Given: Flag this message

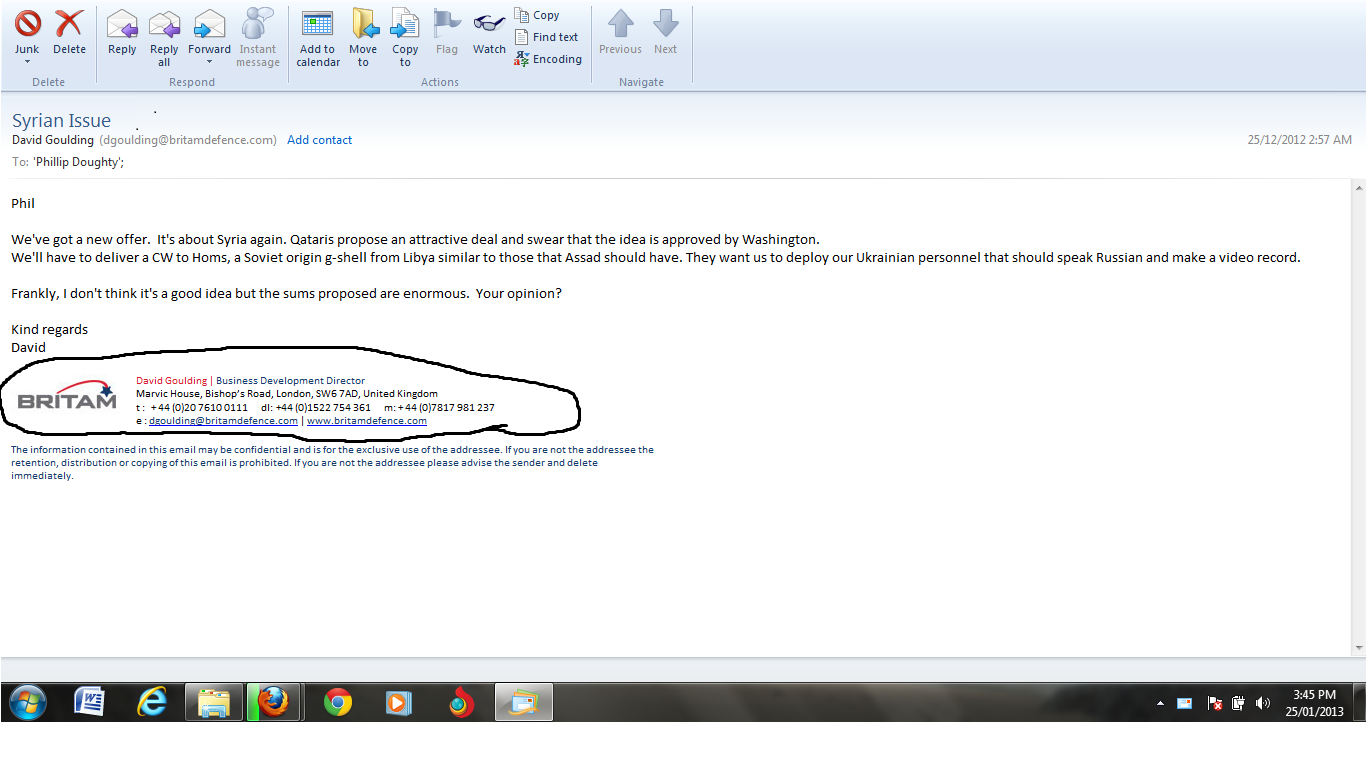Looking at the screenshot, I should [447, 32].
